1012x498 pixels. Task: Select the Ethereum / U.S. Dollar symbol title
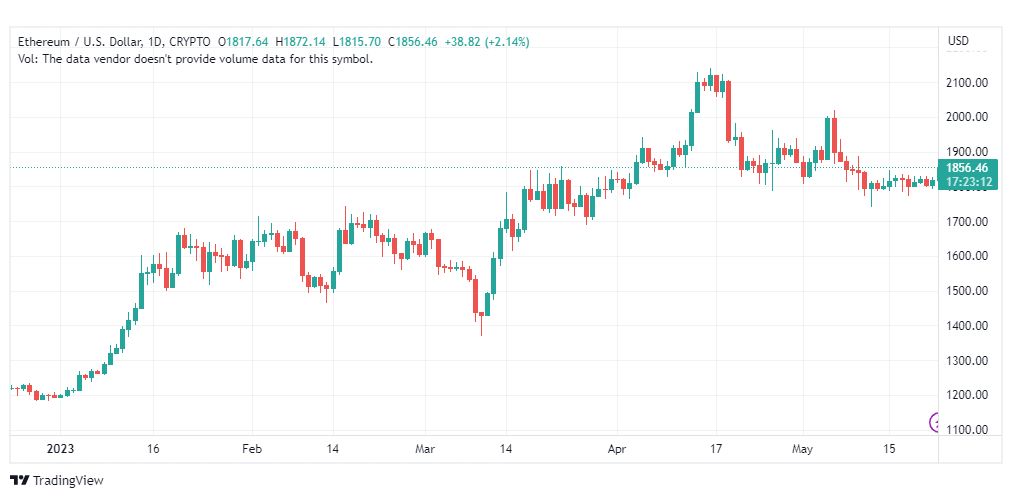[79, 42]
